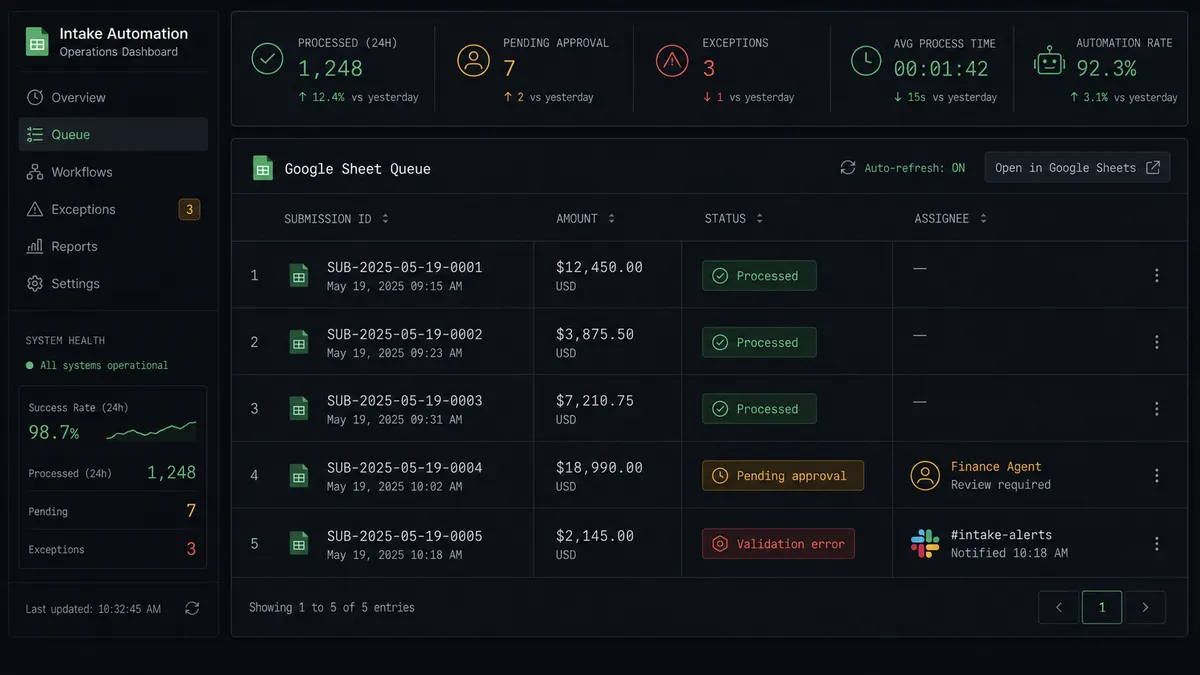Click Processed status badge for row 0003
The image size is (1200, 675).
pyautogui.click(x=759, y=408)
